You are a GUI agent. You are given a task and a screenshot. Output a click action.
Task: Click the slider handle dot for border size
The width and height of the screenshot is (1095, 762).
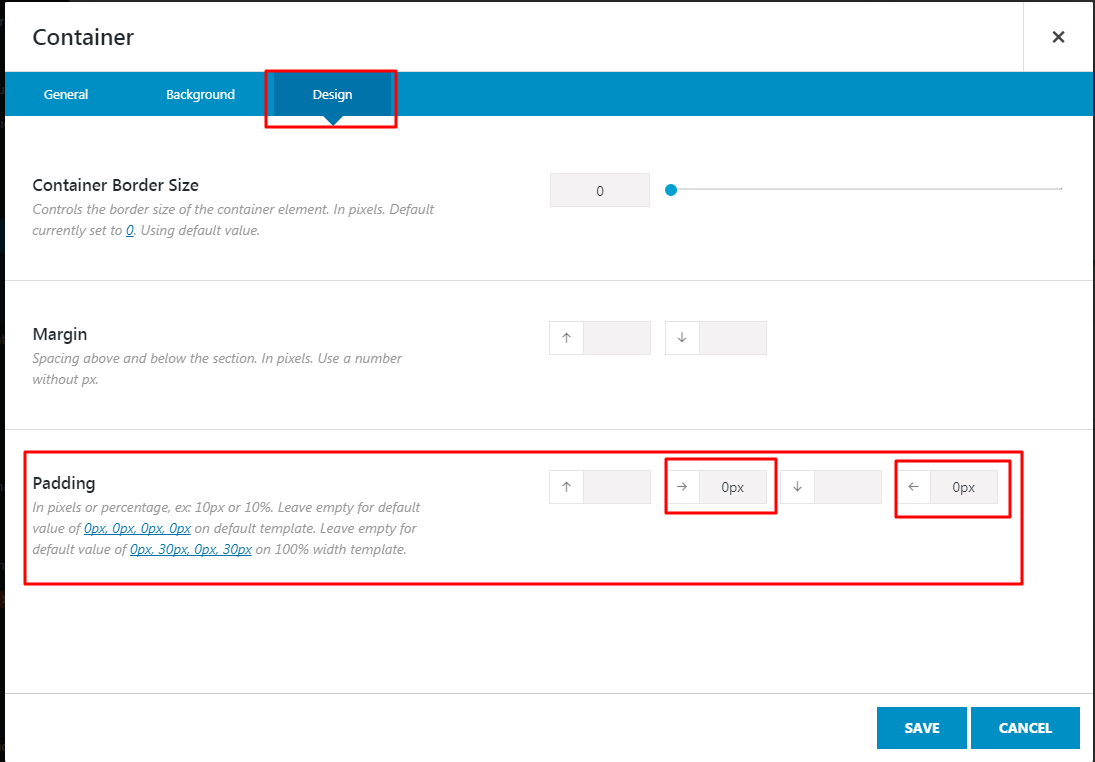click(671, 189)
